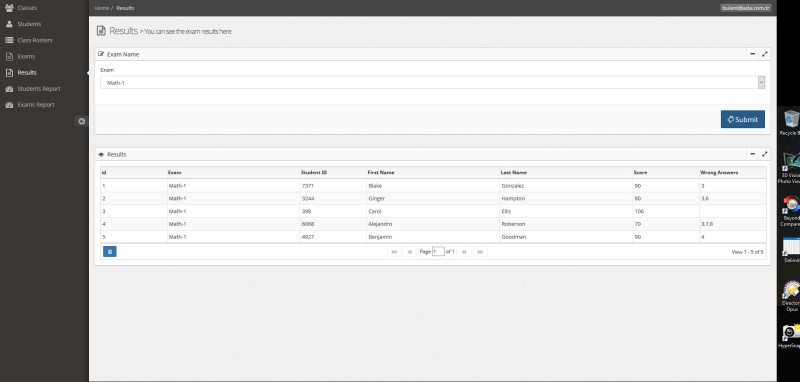The width and height of the screenshot is (800, 382).
Task: Select wrong answers cell 3,7,8
Action: [732, 224]
